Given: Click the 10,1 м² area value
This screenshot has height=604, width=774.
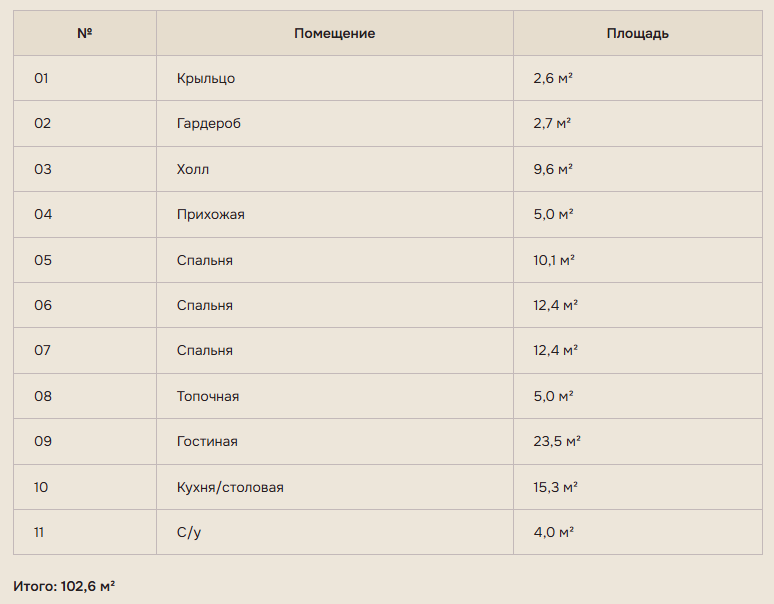Looking at the screenshot, I should point(554,260).
